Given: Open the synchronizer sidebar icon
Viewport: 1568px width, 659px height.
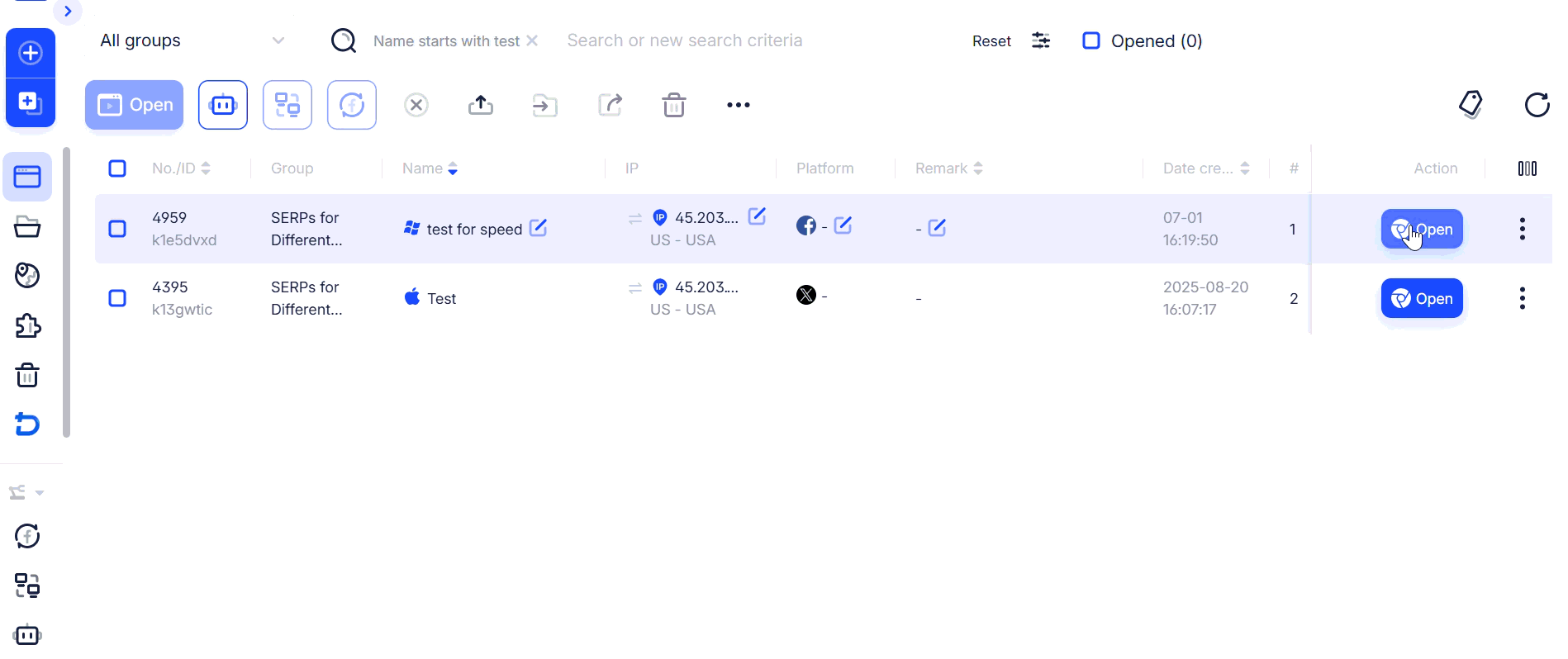Looking at the screenshot, I should point(27,586).
